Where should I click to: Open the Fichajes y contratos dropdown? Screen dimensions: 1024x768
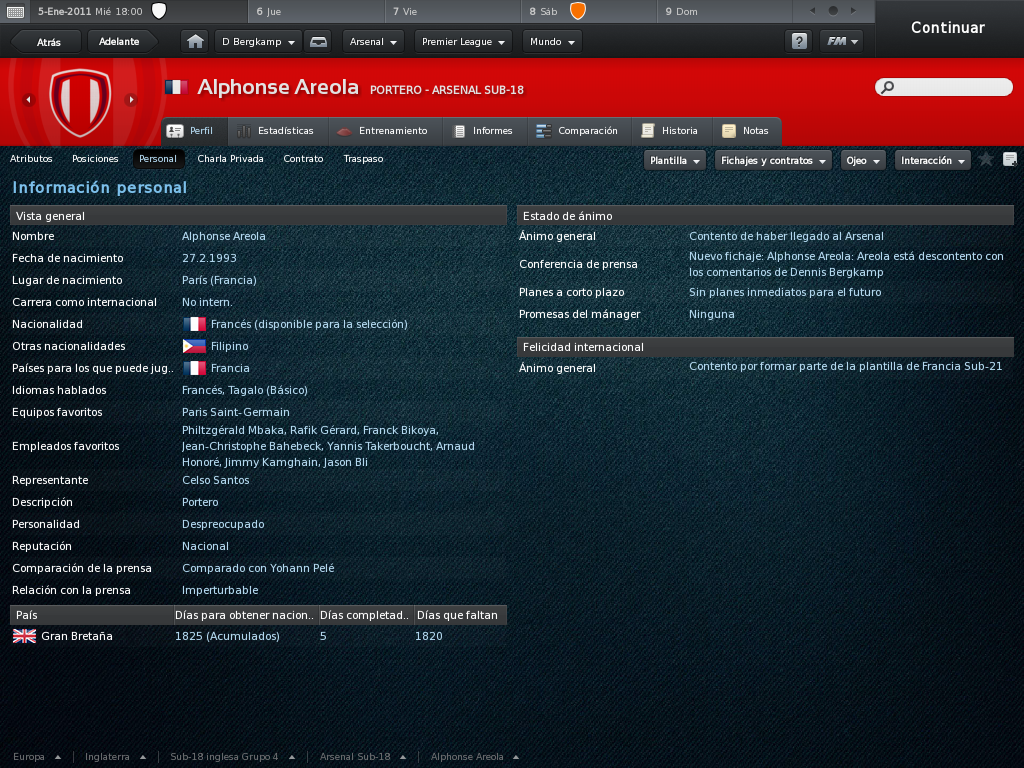773,161
